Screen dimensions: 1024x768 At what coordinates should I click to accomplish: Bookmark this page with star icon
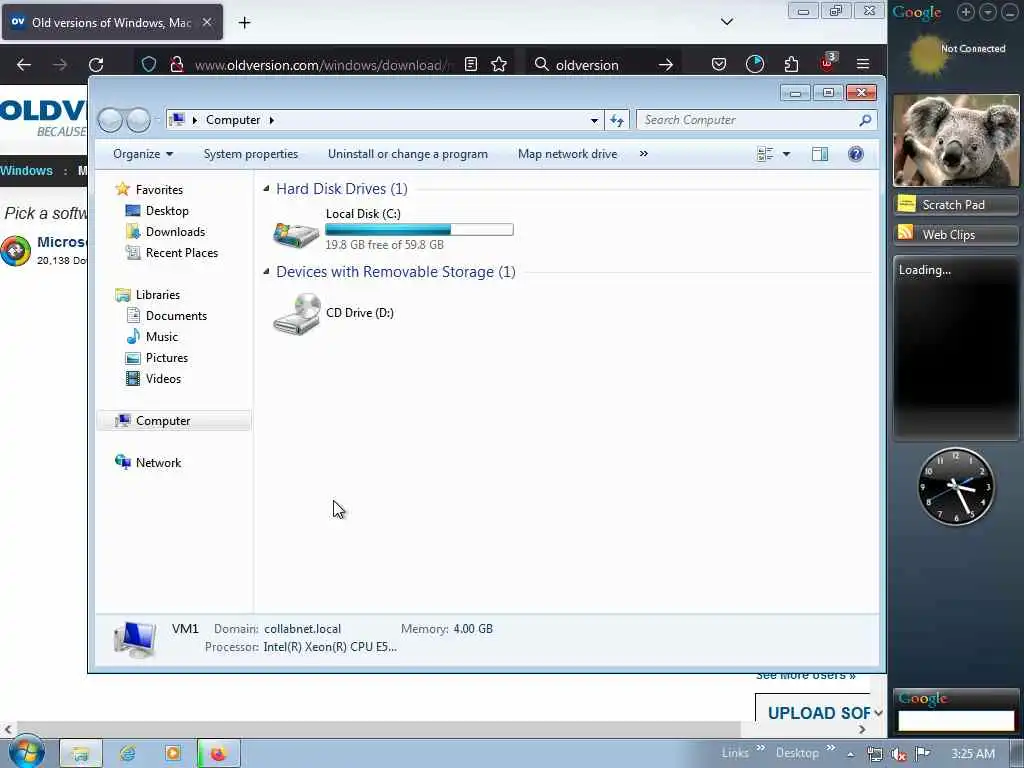pos(499,64)
